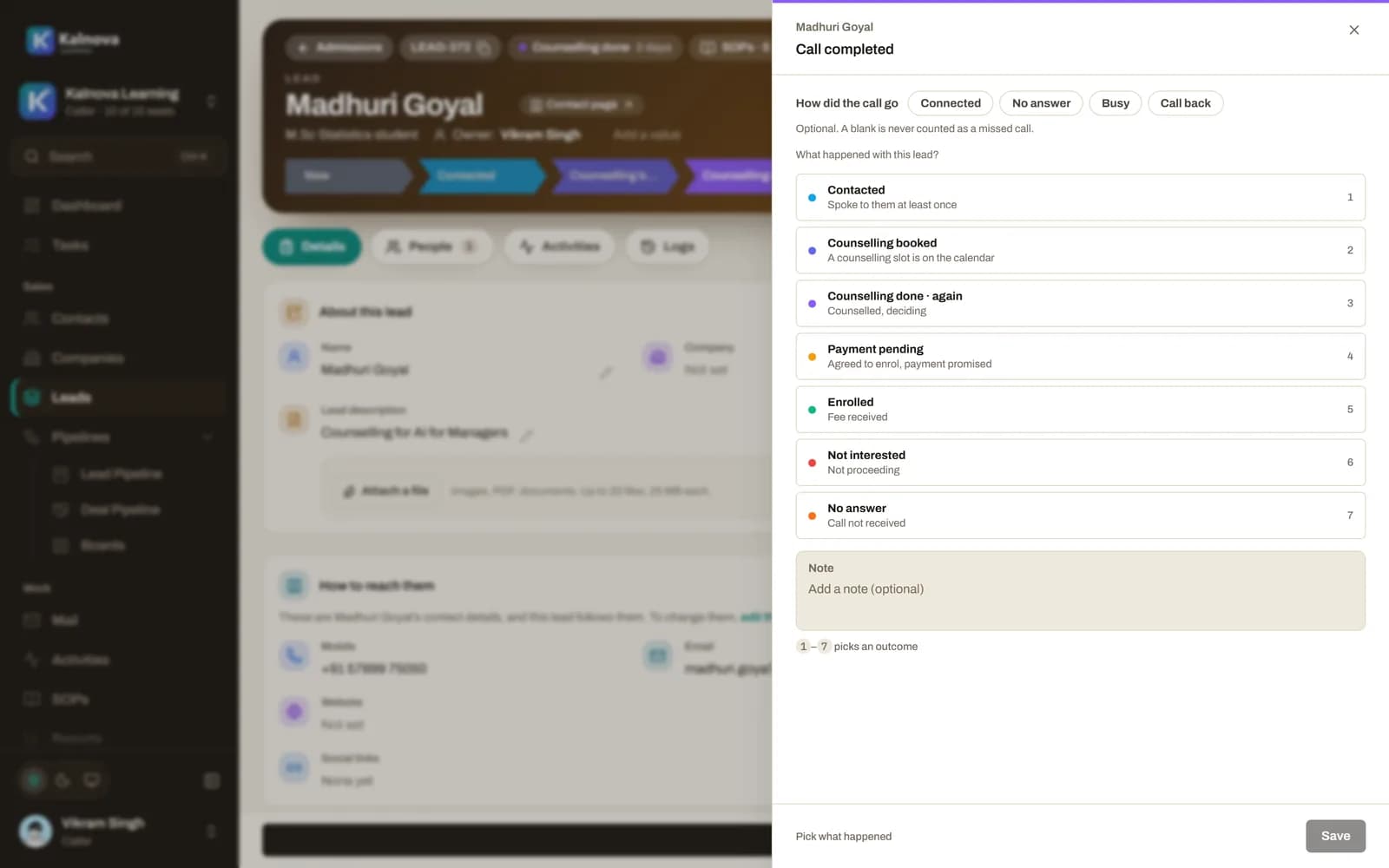This screenshot has width=1389, height=868.
Task: Open the Activities tab
Action: (x=559, y=247)
